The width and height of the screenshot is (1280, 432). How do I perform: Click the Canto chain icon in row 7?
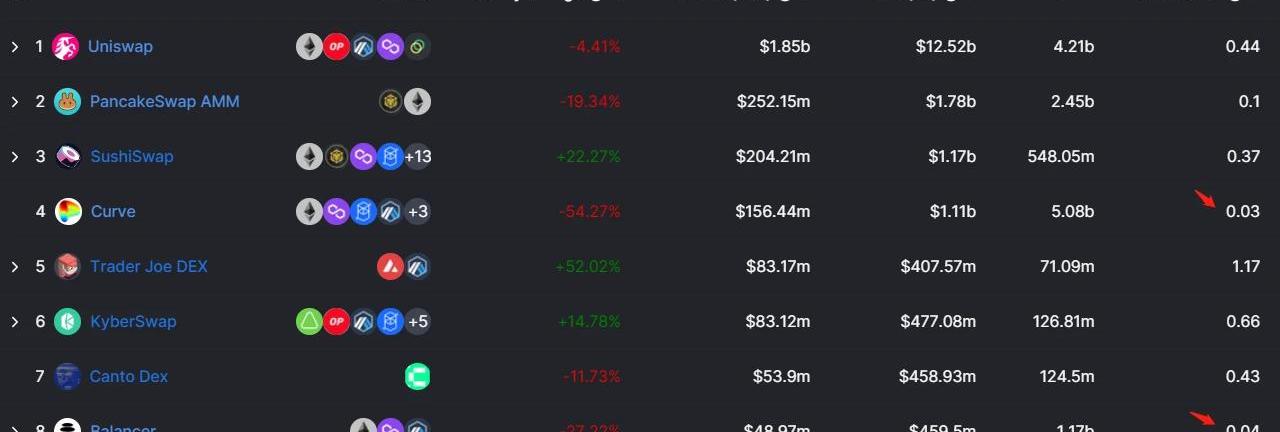click(417, 376)
